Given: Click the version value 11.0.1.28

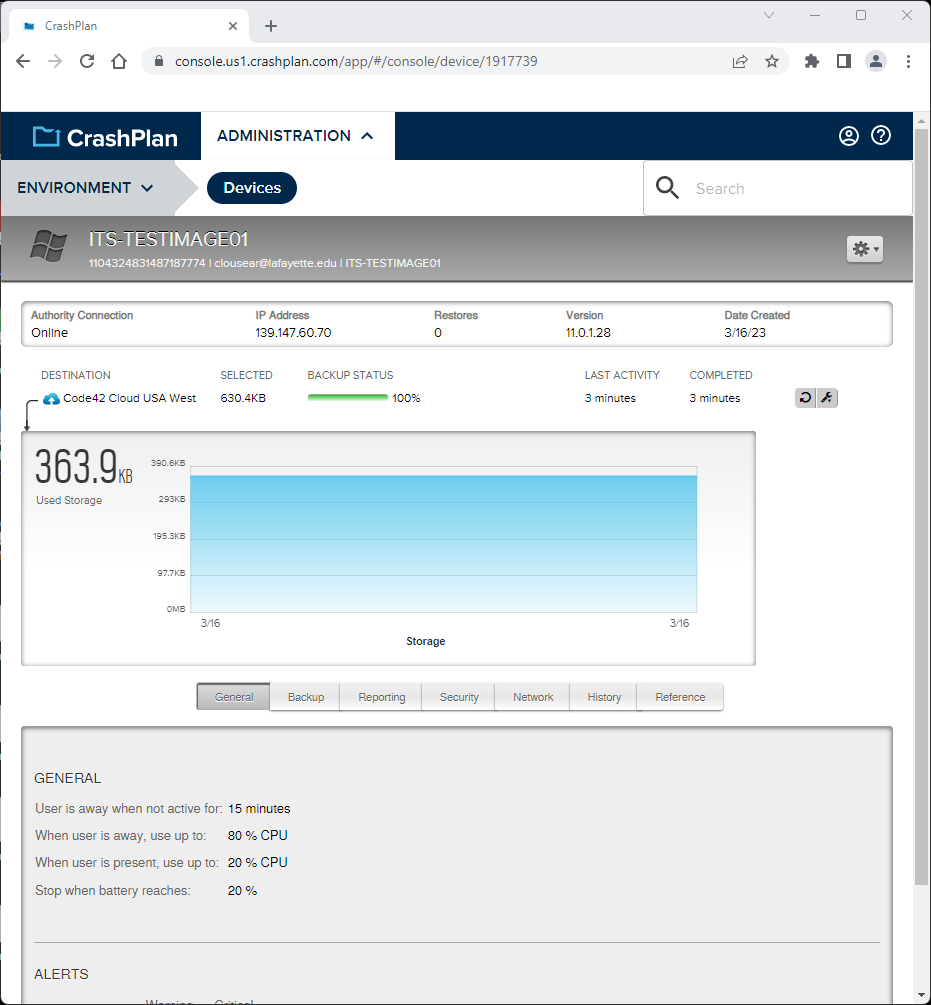Looking at the screenshot, I should pyautogui.click(x=588, y=333).
